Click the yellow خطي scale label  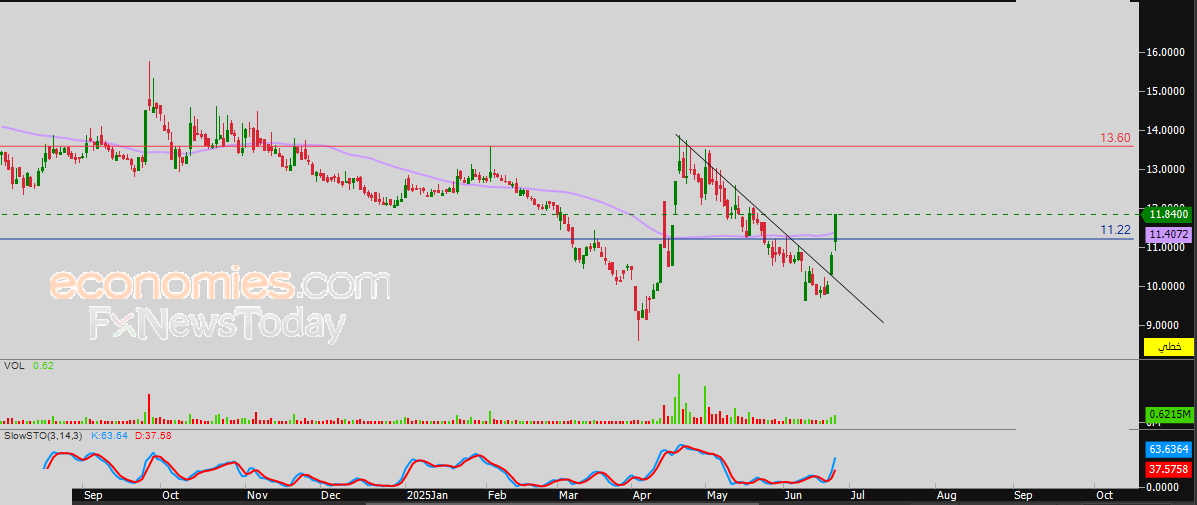[x=1169, y=348]
